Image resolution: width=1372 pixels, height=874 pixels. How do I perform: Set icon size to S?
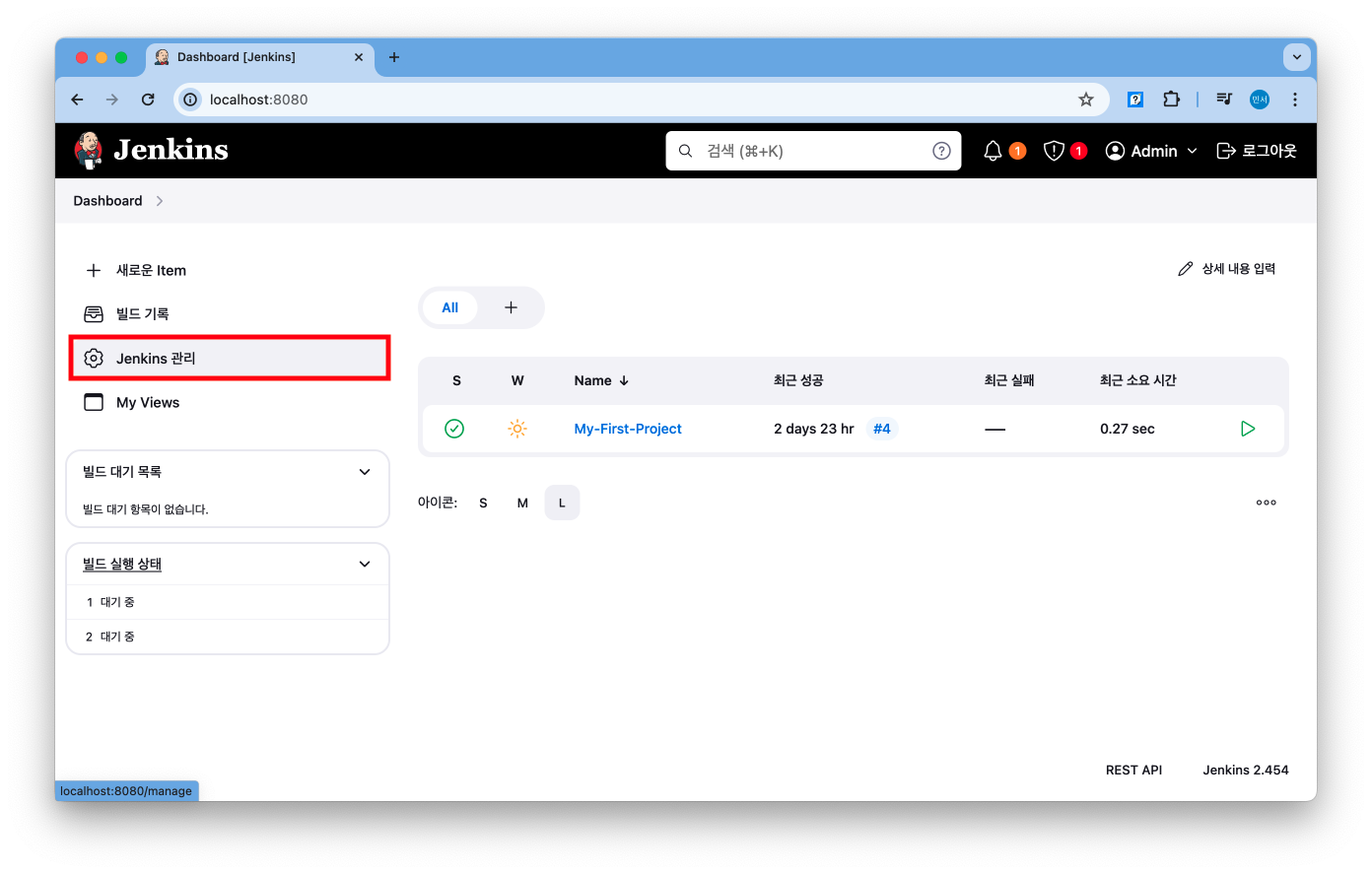[x=483, y=503]
